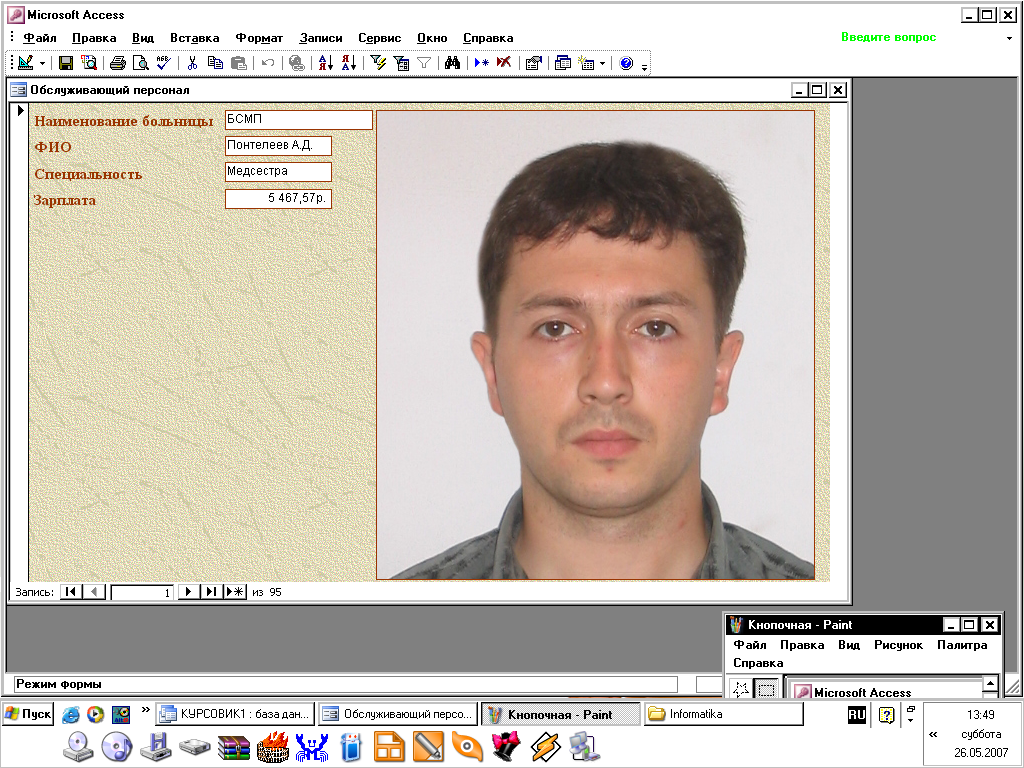Open the Database Window icon

(563, 63)
